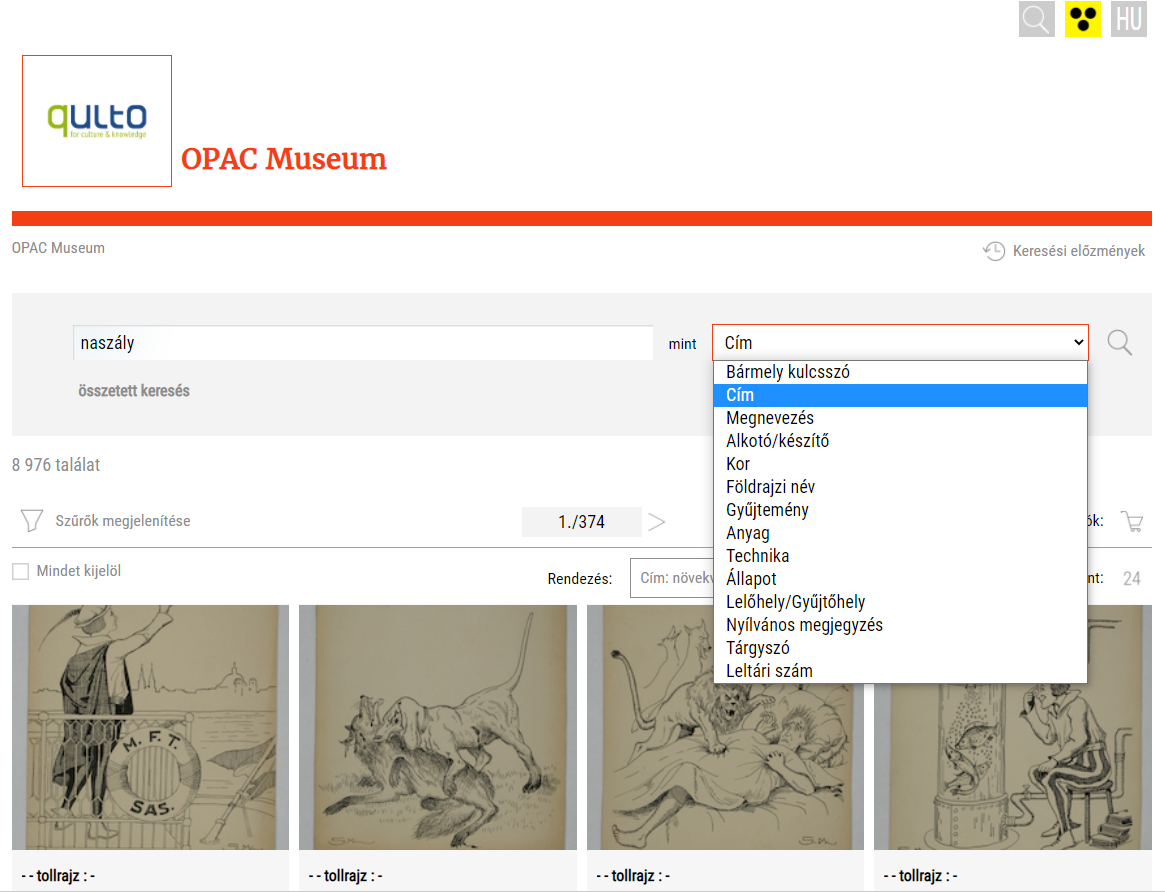Open összetett keresés advanced search
This screenshot has width=1165, height=892.
coord(134,391)
